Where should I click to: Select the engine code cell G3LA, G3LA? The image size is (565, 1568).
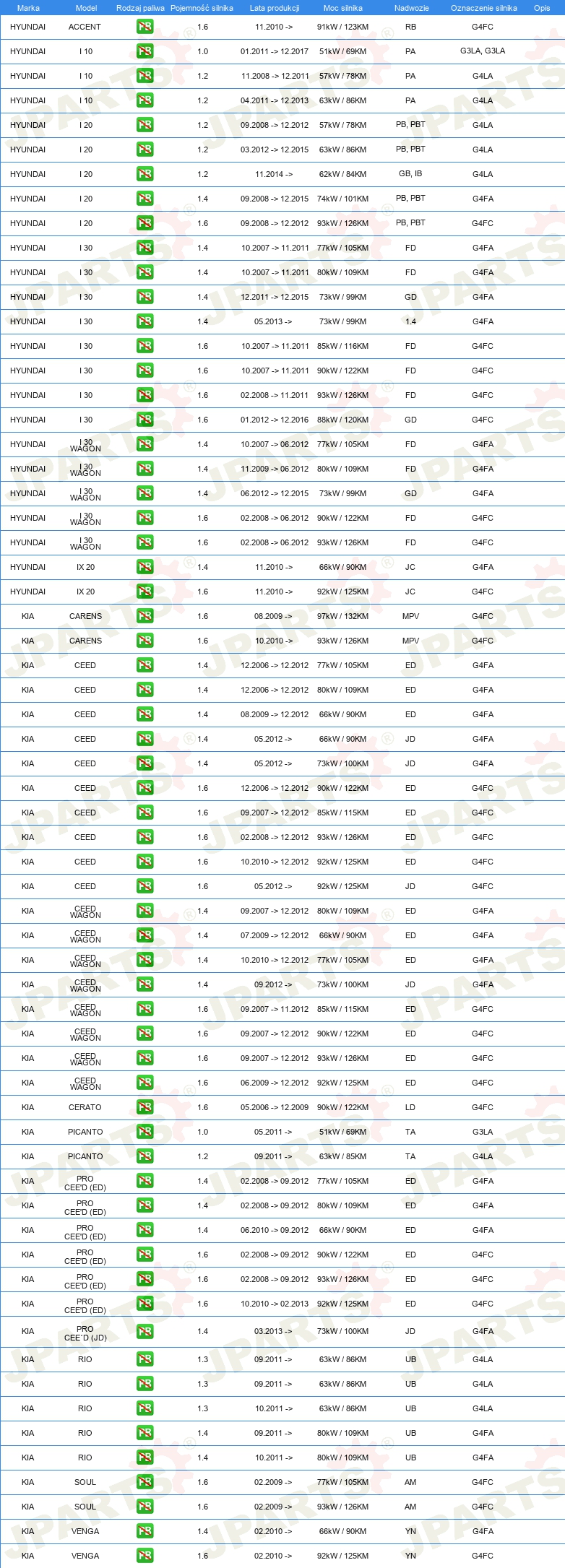point(483,51)
